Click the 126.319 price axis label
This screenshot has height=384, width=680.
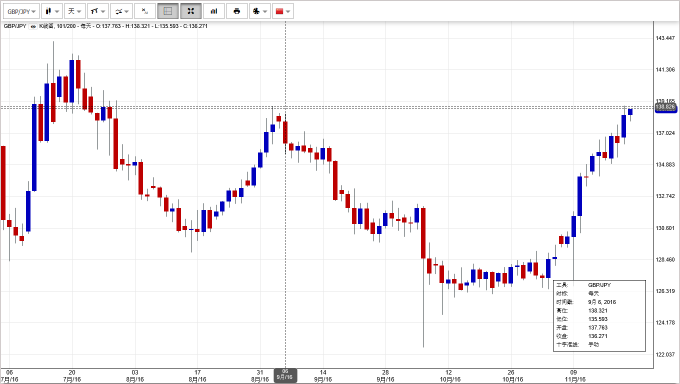[665, 291]
